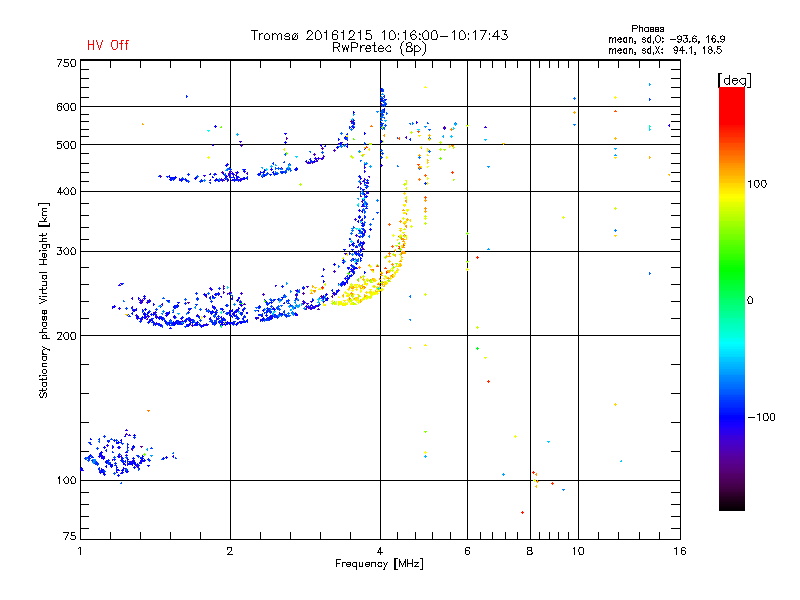Viewport: 800px width, 600px height.
Task: Click the 'RwPretec (8p)' subtitle
Action: click(379, 48)
